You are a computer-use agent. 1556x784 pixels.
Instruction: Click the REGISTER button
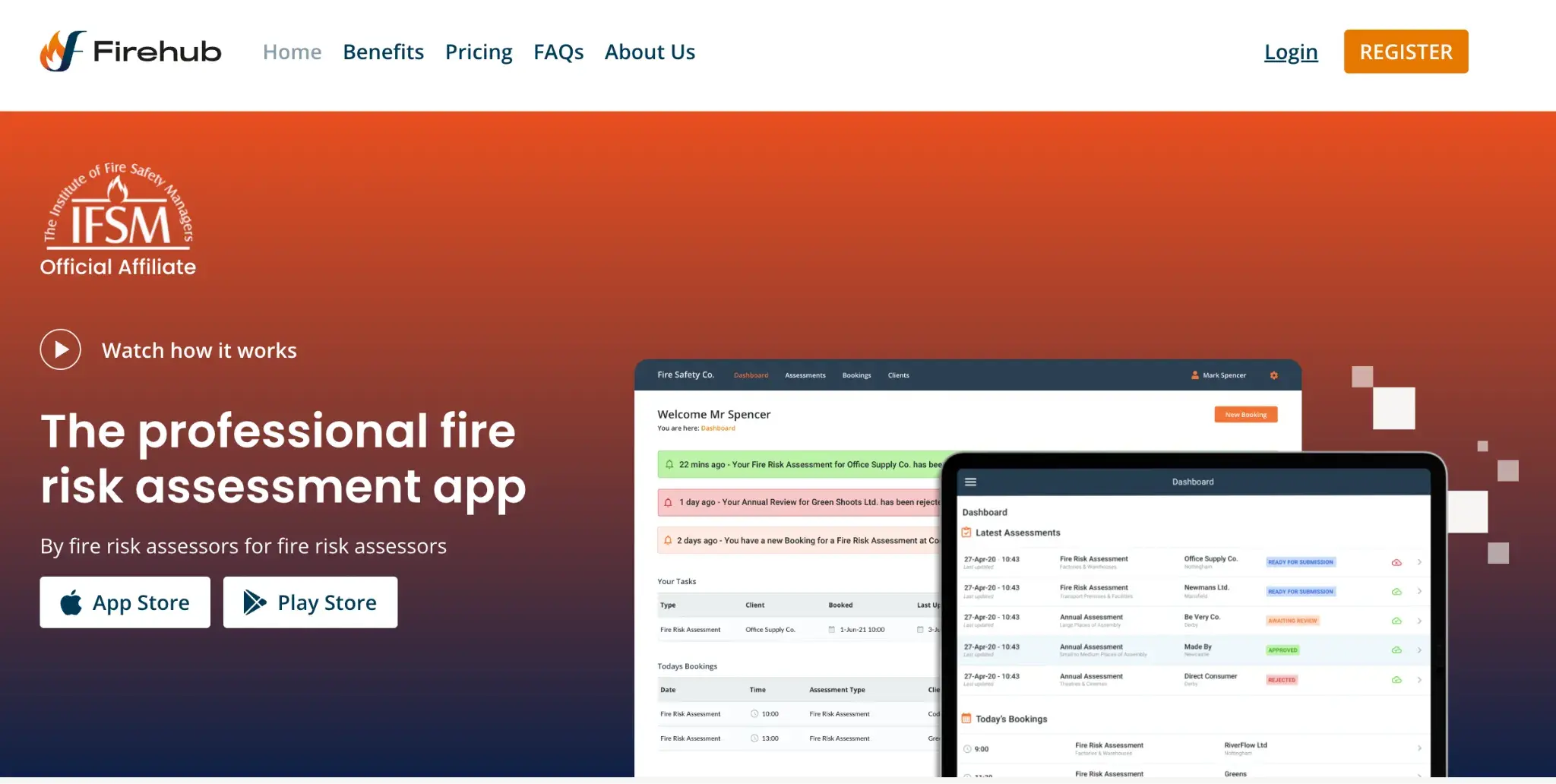(x=1406, y=51)
